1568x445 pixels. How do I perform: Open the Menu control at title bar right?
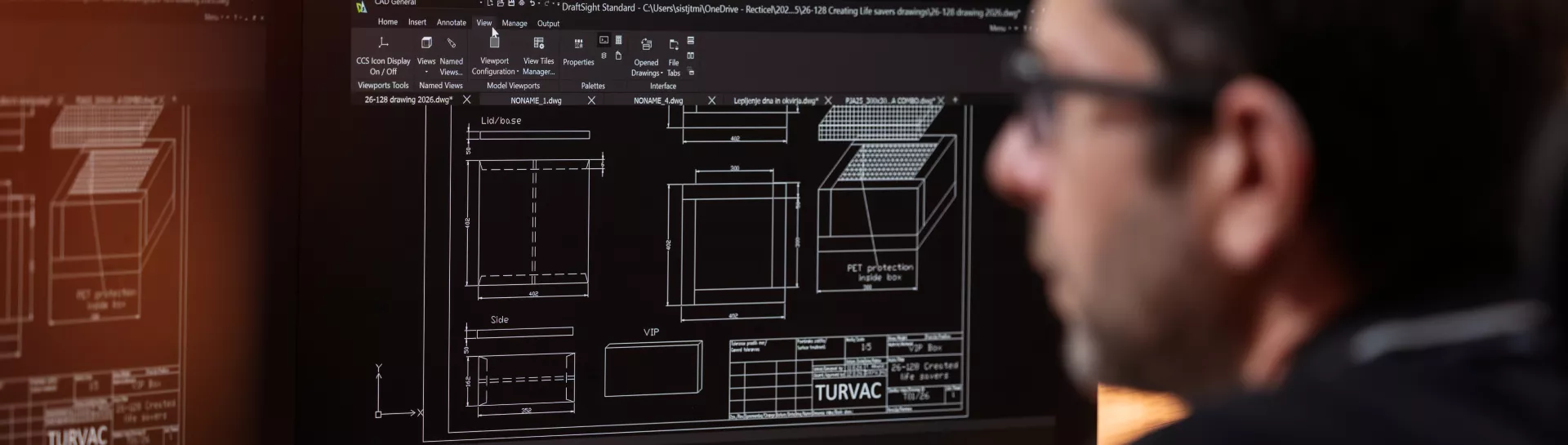point(1001,28)
